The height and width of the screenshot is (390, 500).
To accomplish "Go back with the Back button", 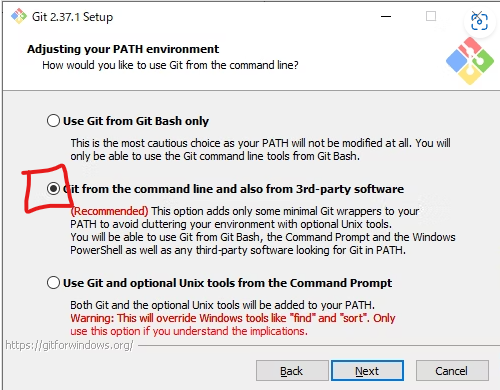I will [x=292, y=371].
